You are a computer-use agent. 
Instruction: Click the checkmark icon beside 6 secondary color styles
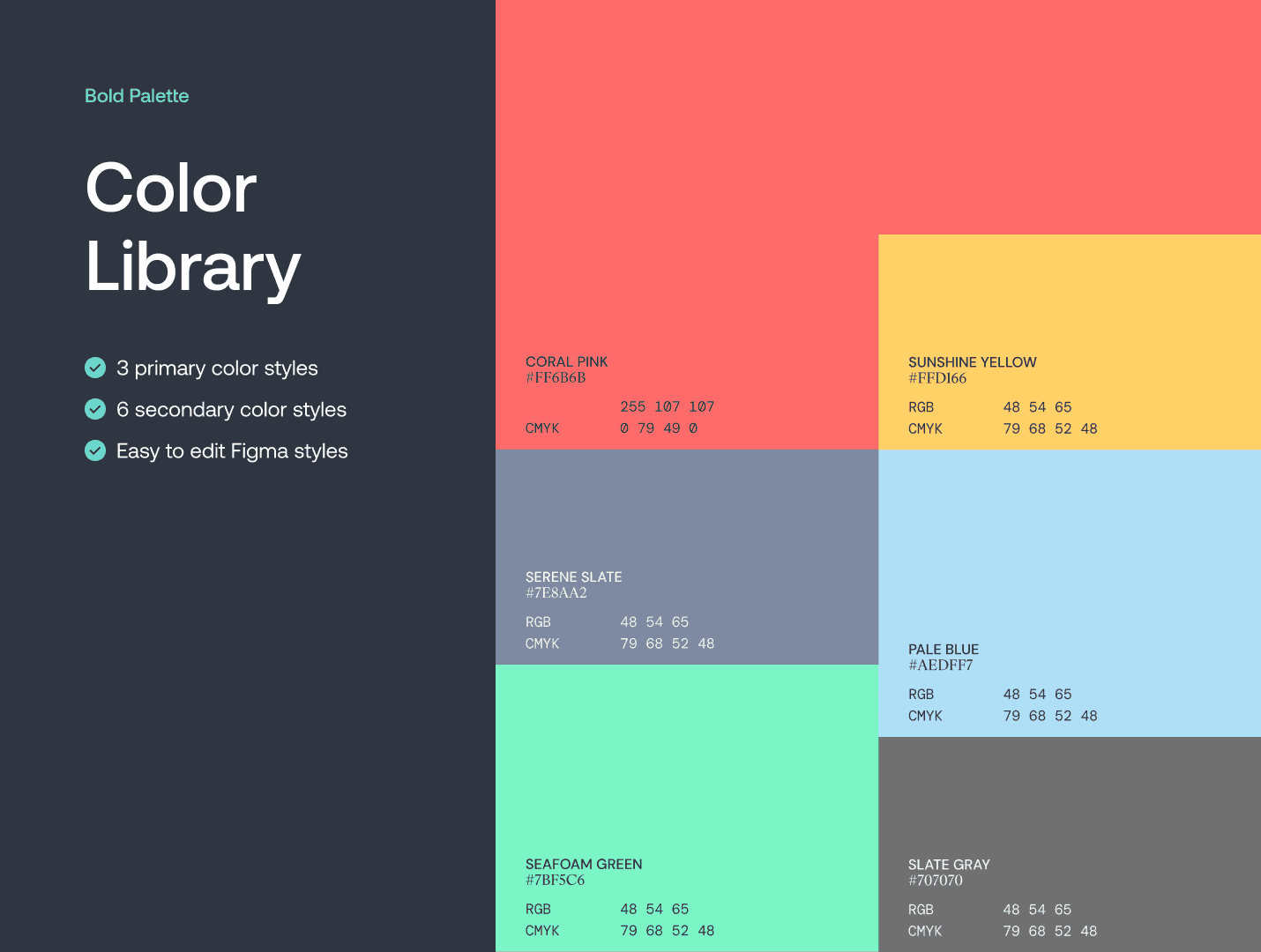pyautogui.click(x=95, y=409)
